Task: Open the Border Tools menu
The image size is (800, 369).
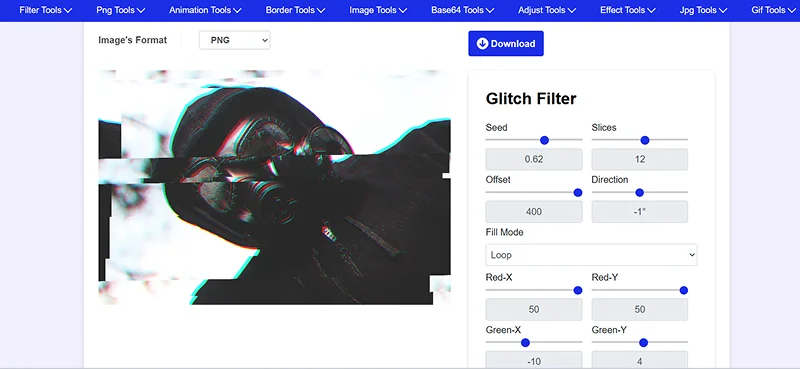Action: point(295,10)
